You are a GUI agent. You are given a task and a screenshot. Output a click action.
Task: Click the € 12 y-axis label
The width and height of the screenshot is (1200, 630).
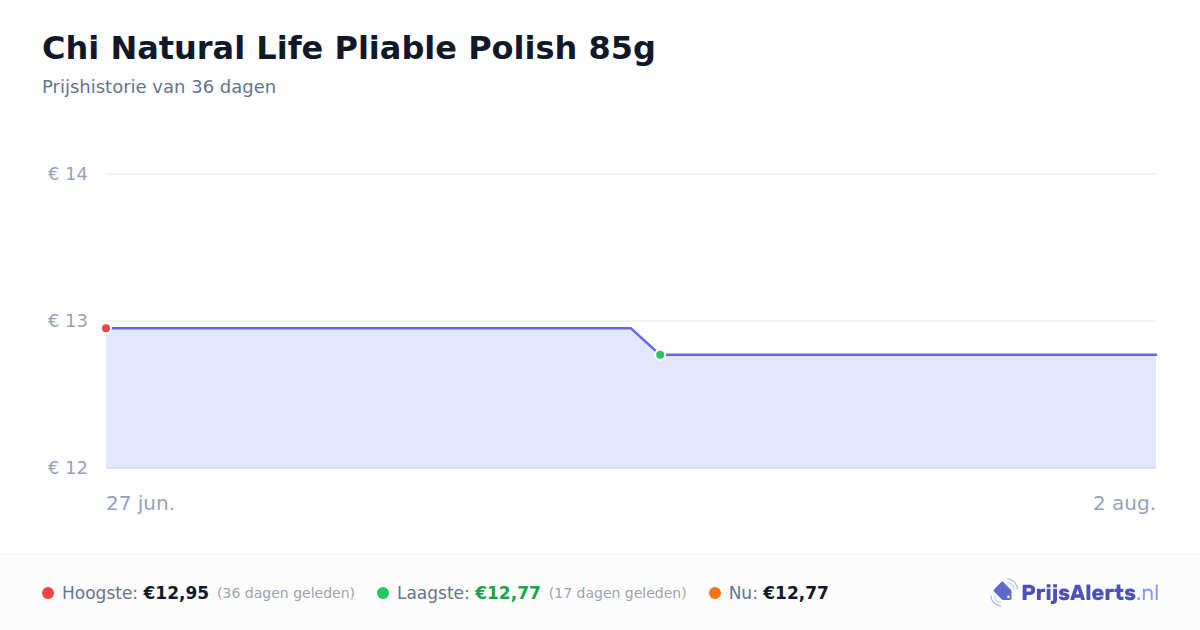pos(68,468)
